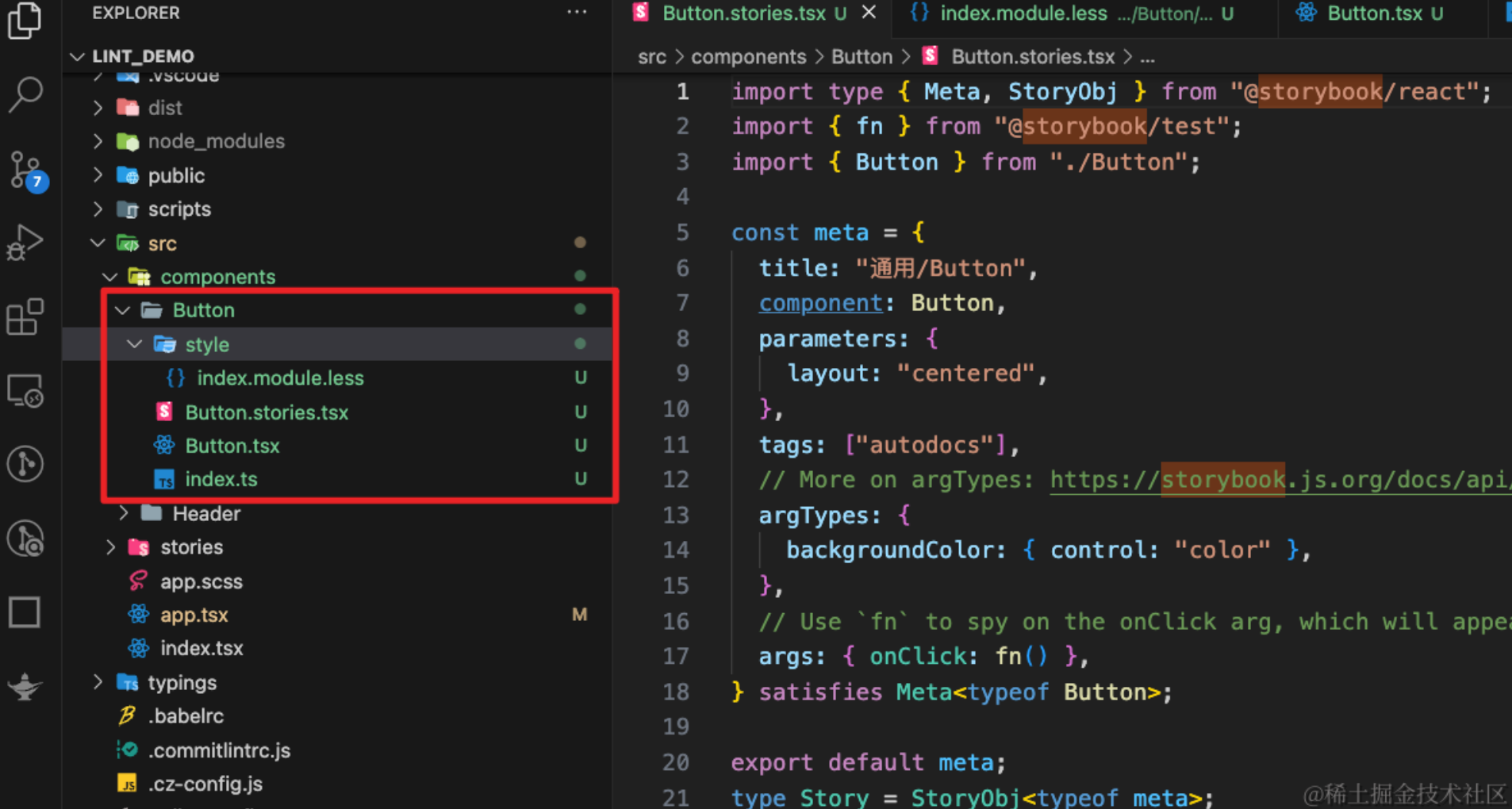Expand the dist folder
The width and height of the screenshot is (1512, 809).
[x=98, y=108]
